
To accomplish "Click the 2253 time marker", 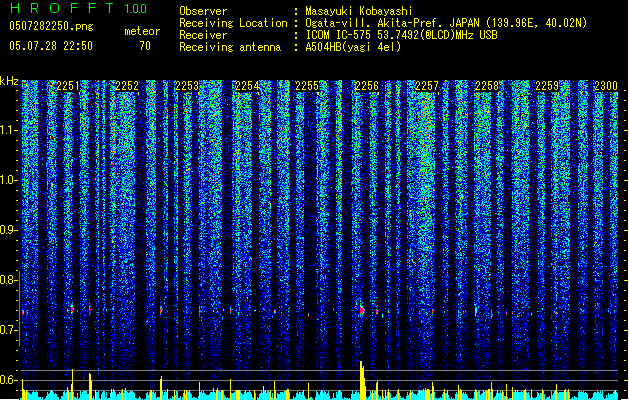I will [187, 85].
